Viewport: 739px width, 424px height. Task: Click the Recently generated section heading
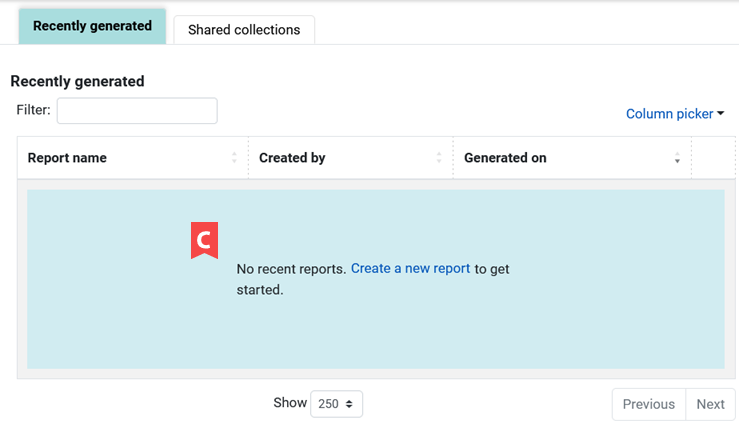click(77, 81)
